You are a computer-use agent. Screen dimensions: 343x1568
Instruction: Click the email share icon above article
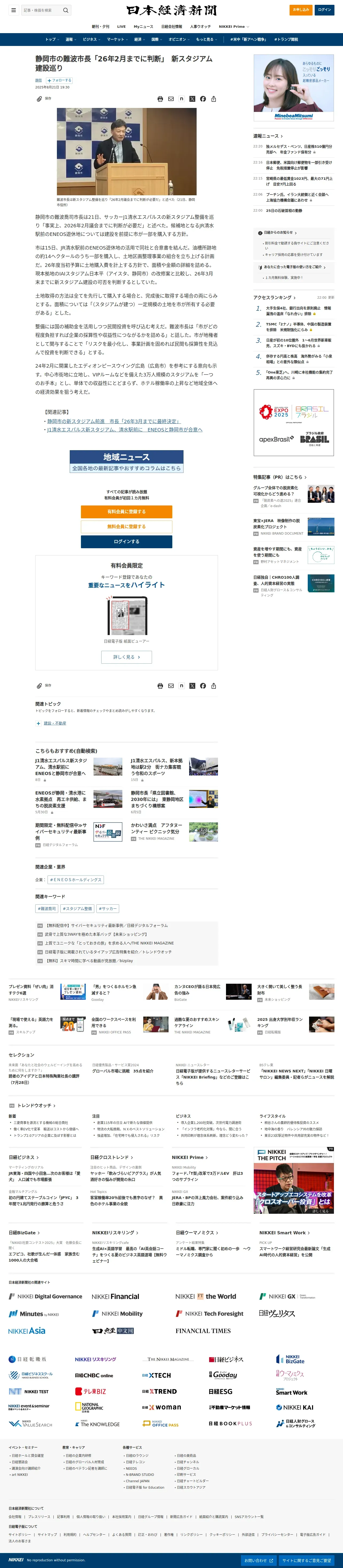click(171, 99)
